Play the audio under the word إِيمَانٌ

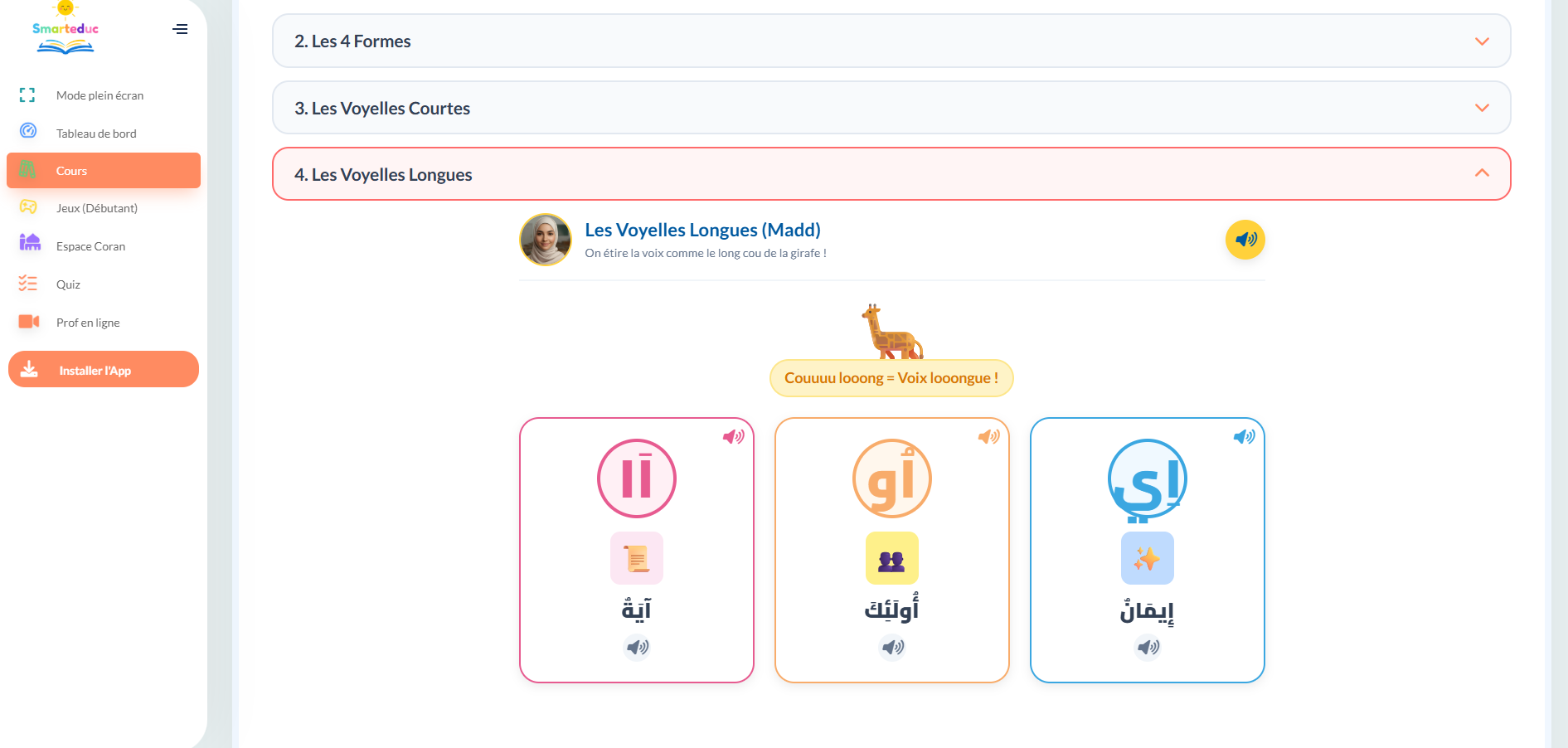click(x=1148, y=647)
